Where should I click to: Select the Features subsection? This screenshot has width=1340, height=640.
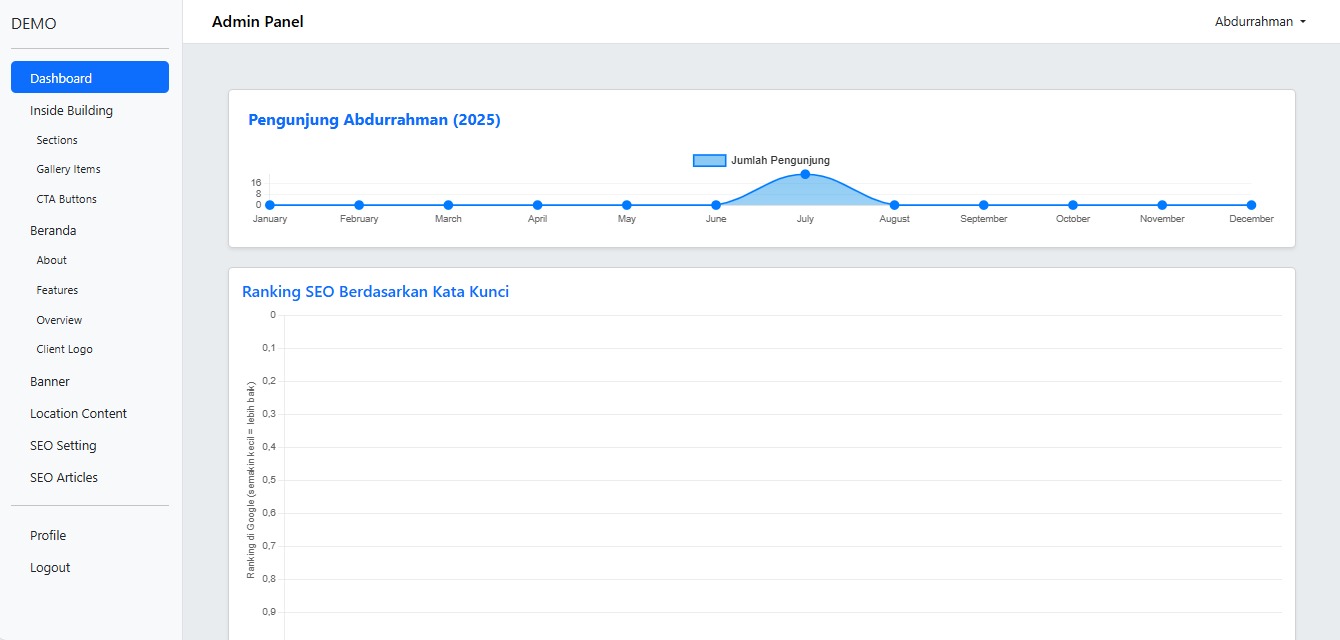coord(57,290)
